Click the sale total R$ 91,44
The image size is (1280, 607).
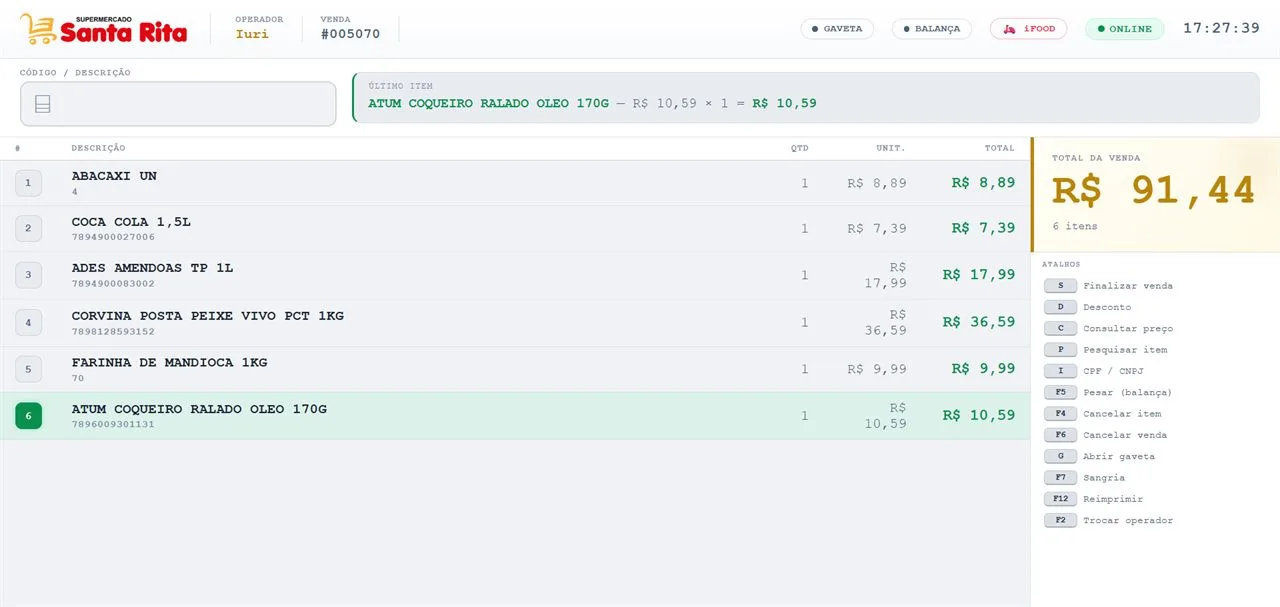[1153, 190]
